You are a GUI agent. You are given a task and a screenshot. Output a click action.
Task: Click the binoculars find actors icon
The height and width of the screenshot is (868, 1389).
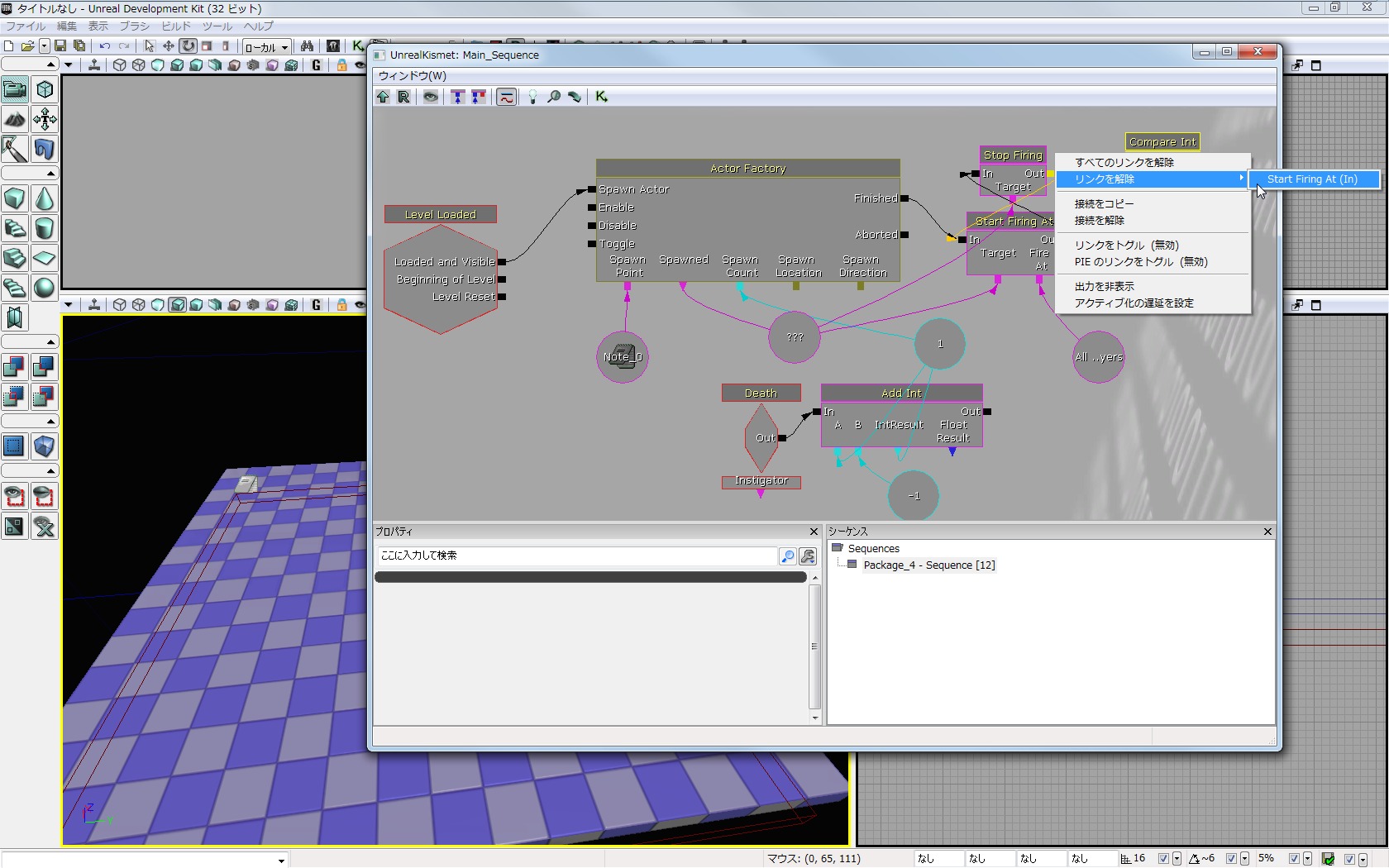(x=307, y=46)
